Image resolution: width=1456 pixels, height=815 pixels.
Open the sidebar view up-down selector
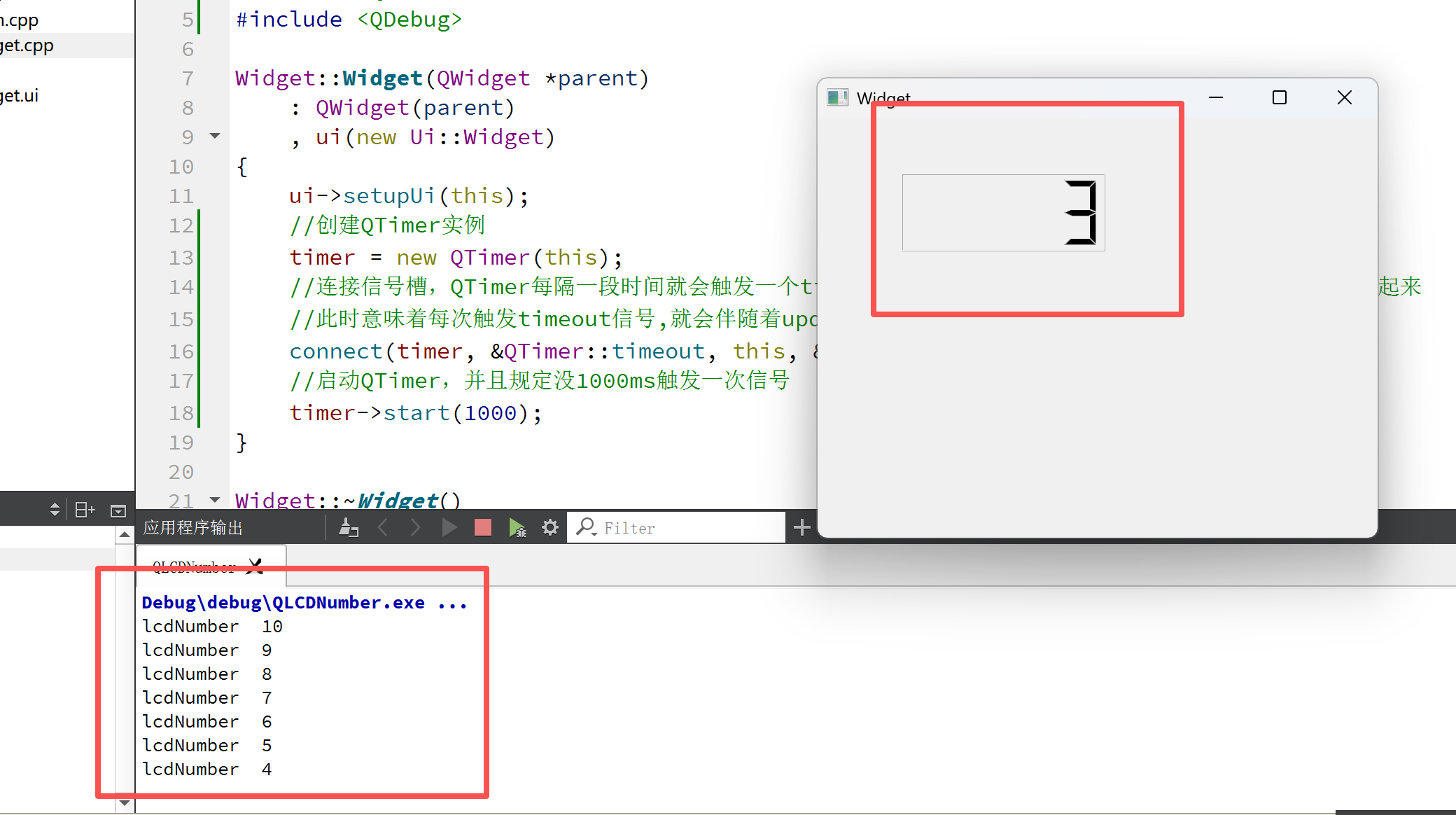pos(55,510)
